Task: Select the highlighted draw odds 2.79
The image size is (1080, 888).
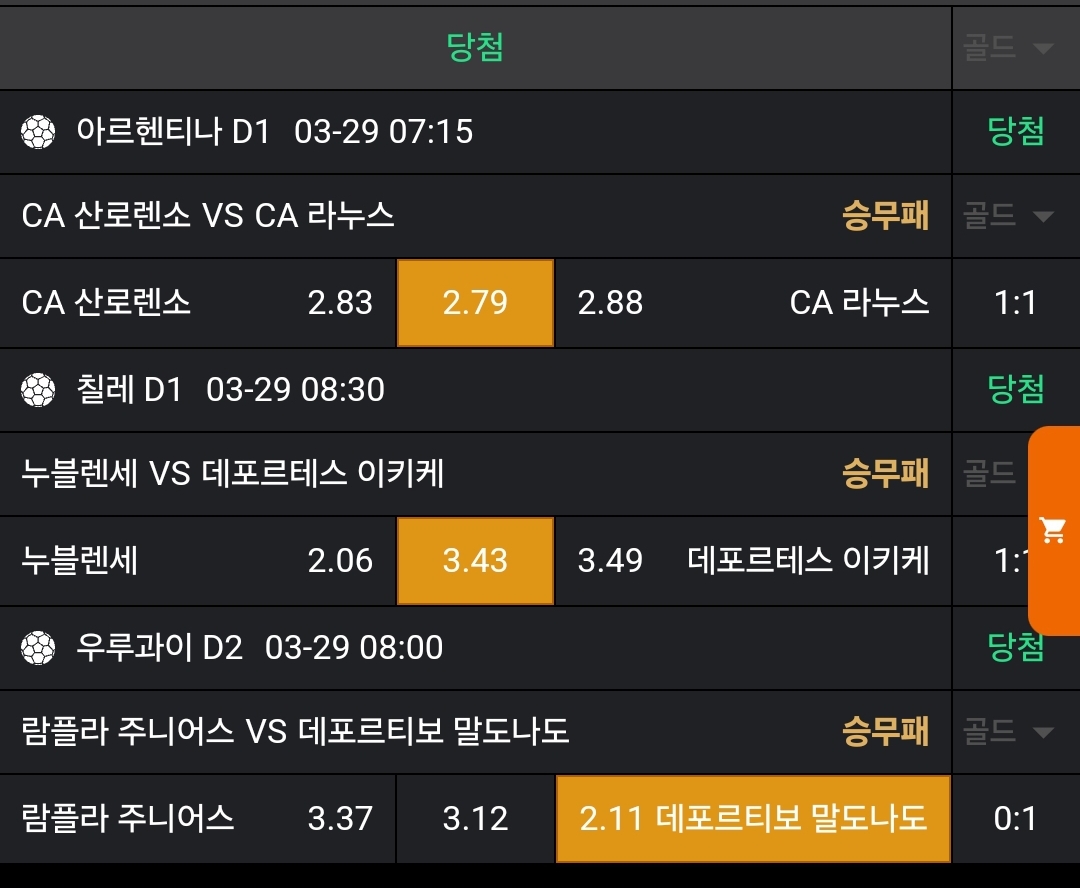Action: coord(475,303)
